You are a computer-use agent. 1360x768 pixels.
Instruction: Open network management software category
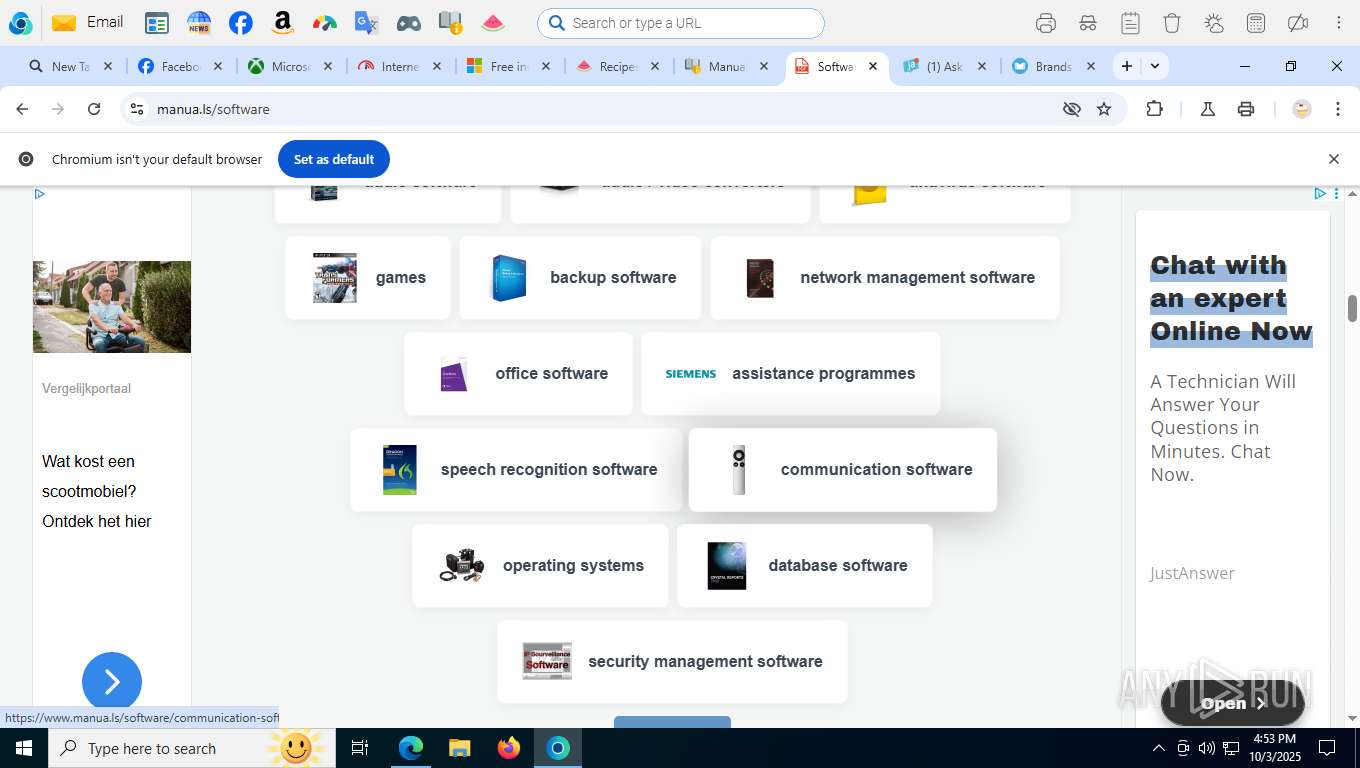tap(885, 278)
